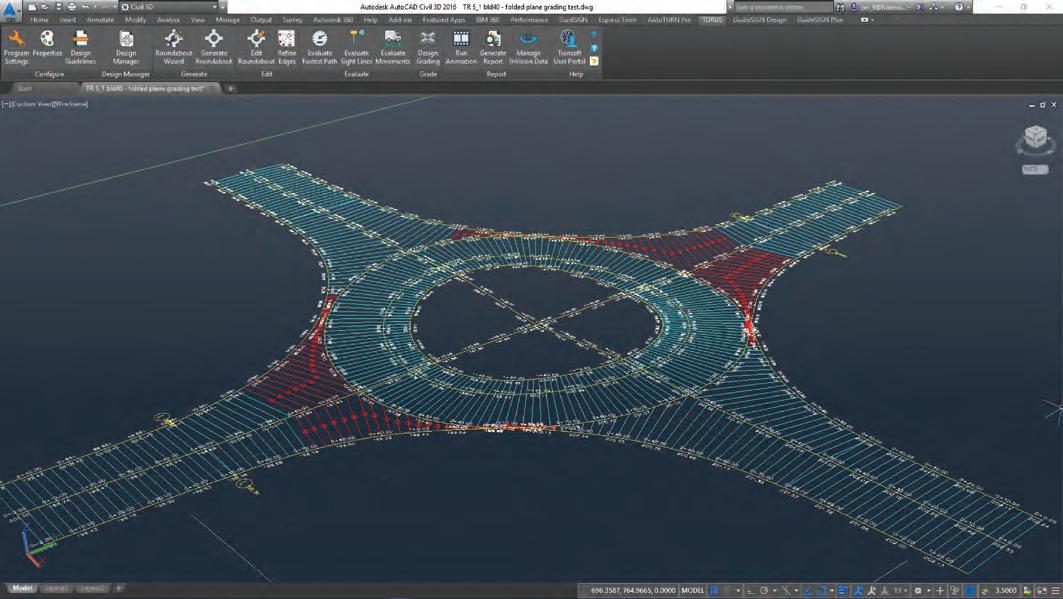This screenshot has width=1063, height=599.
Task: Click Undo in quick access toolbar
Action: pos(86,7)
